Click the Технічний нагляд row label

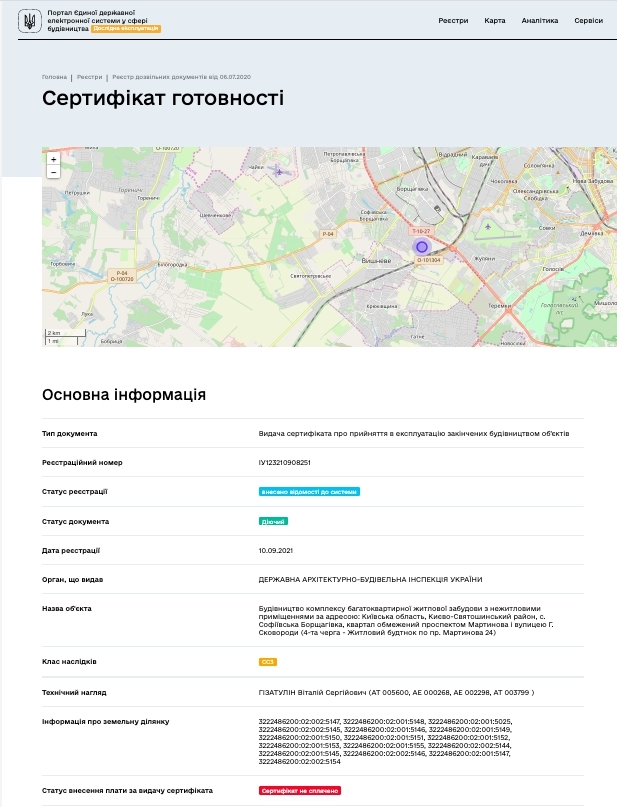tap(74, 693)
